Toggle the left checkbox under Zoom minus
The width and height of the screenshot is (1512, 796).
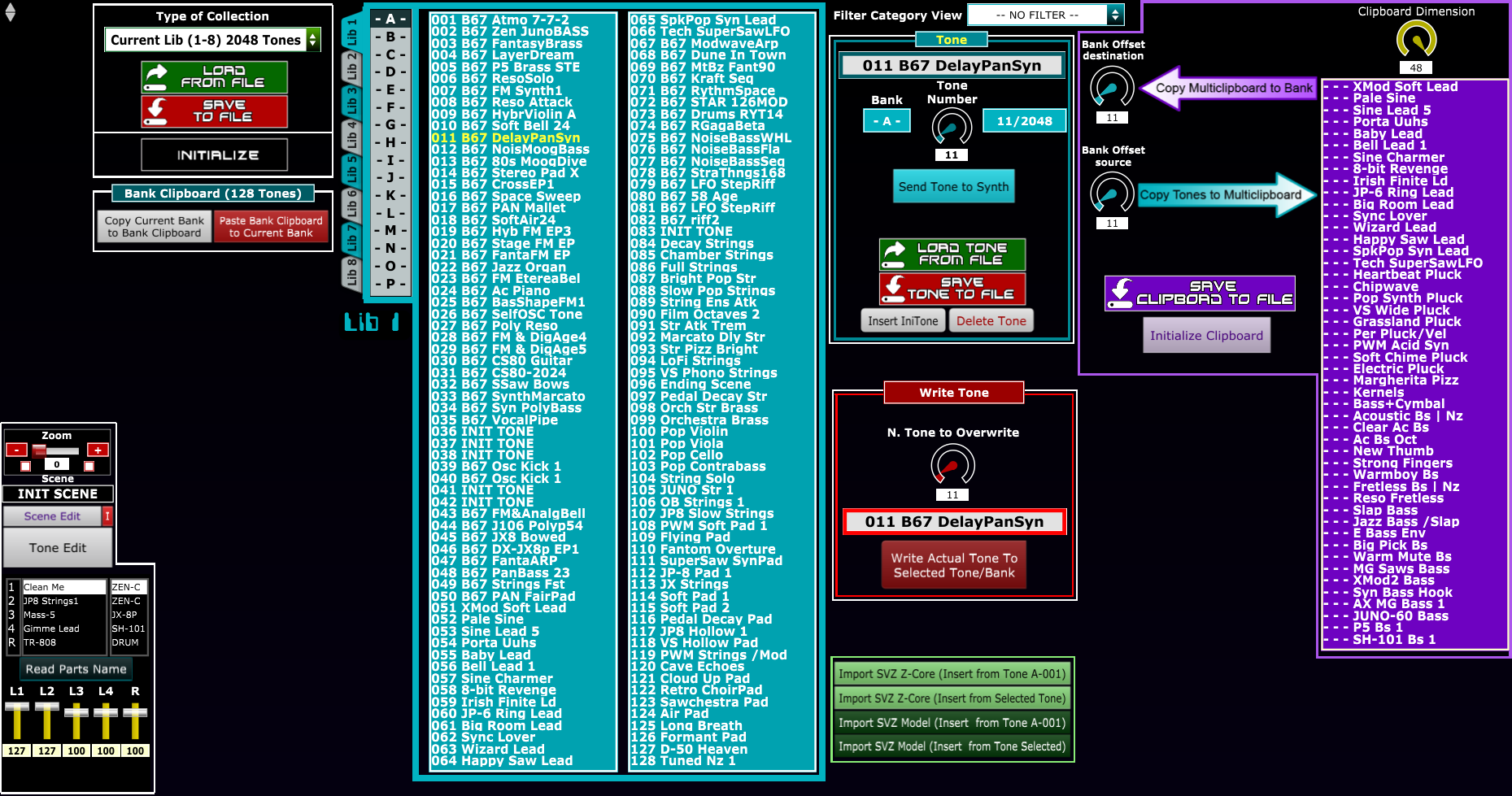point(26,466)
